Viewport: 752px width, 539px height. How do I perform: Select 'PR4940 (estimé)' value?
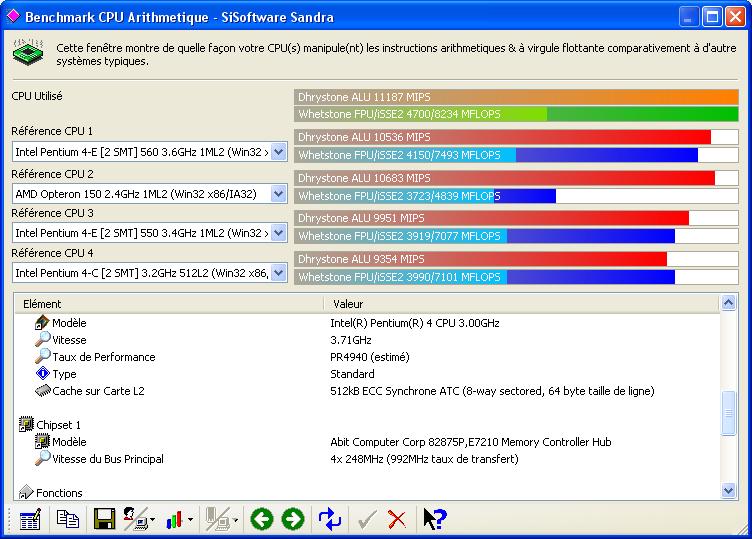(x=370, y=357)
